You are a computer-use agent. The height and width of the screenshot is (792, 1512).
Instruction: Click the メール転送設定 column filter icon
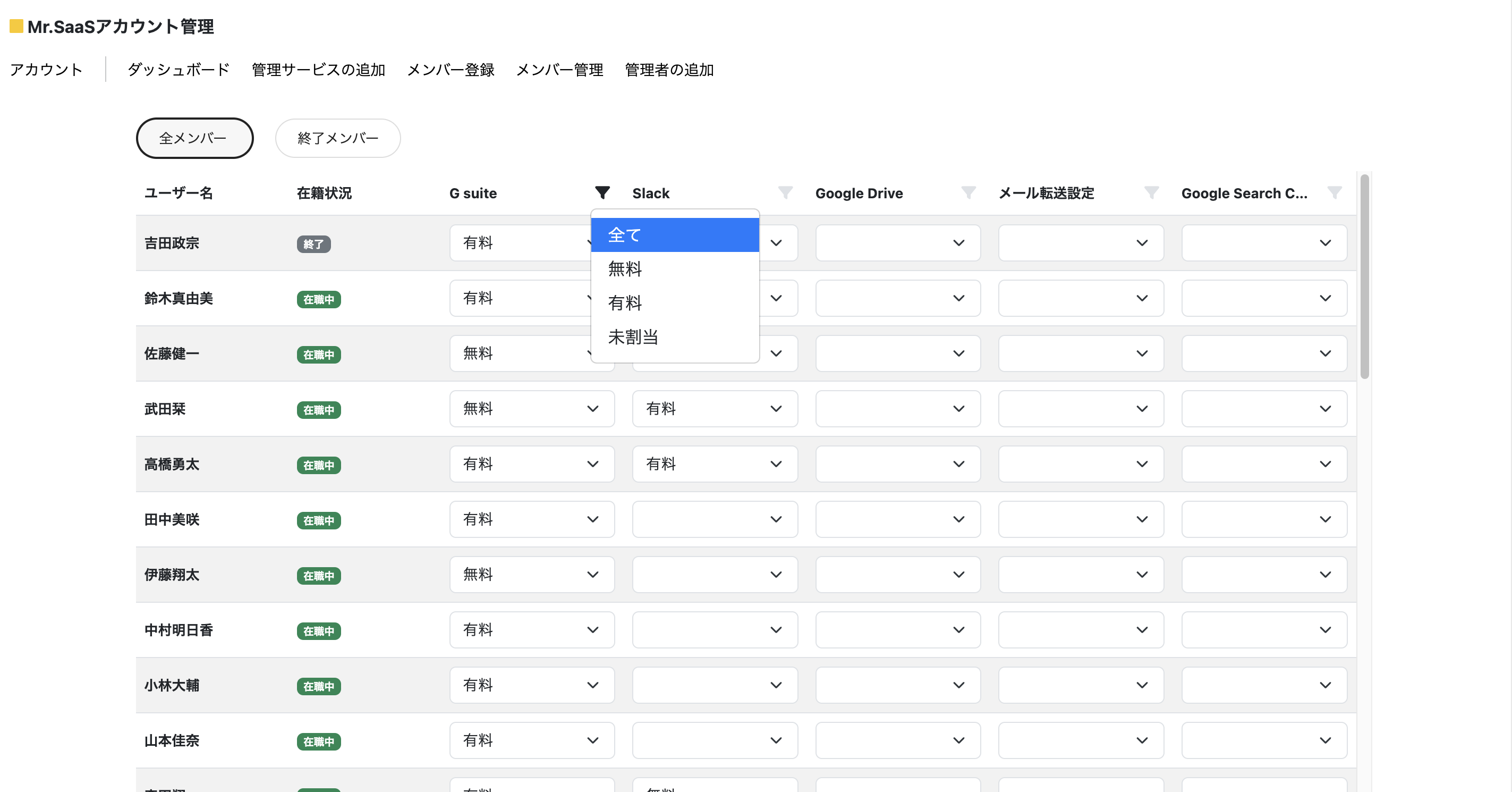click(1152, 192)
